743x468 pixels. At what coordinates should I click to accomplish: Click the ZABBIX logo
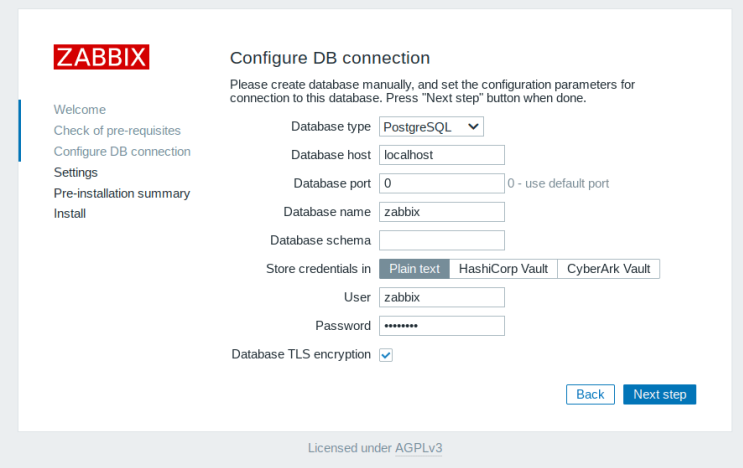click(101, 57)
